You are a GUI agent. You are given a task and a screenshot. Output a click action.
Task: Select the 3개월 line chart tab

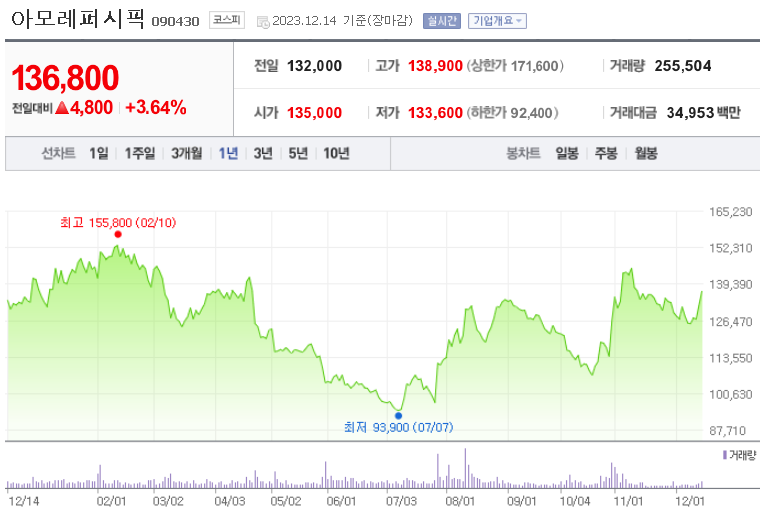(x=187, y=154)
